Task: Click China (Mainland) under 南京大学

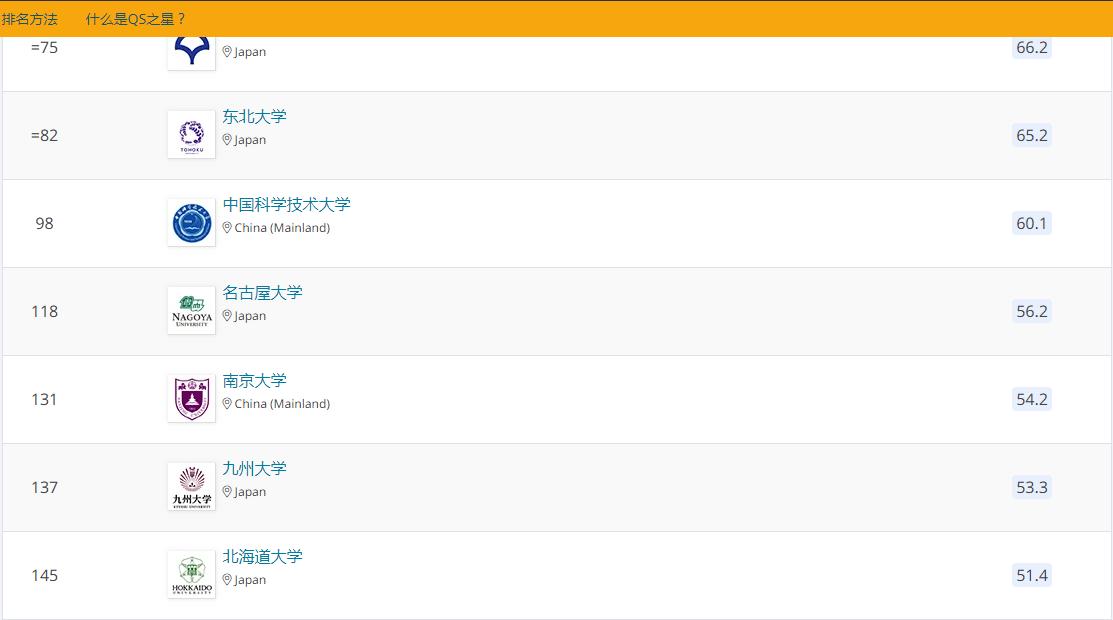Action: [282, 404]
